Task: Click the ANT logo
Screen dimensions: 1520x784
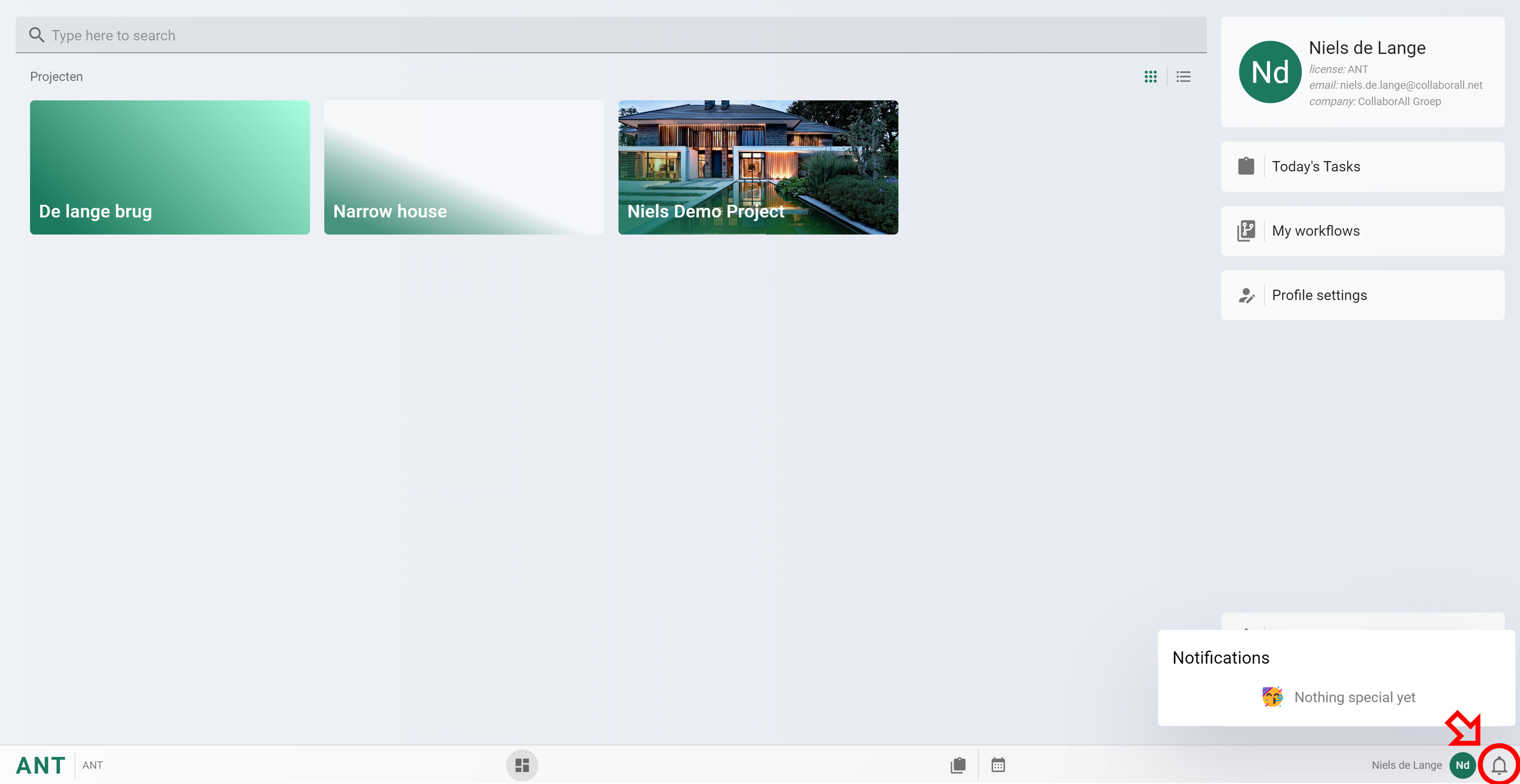Action: [40, 765]
